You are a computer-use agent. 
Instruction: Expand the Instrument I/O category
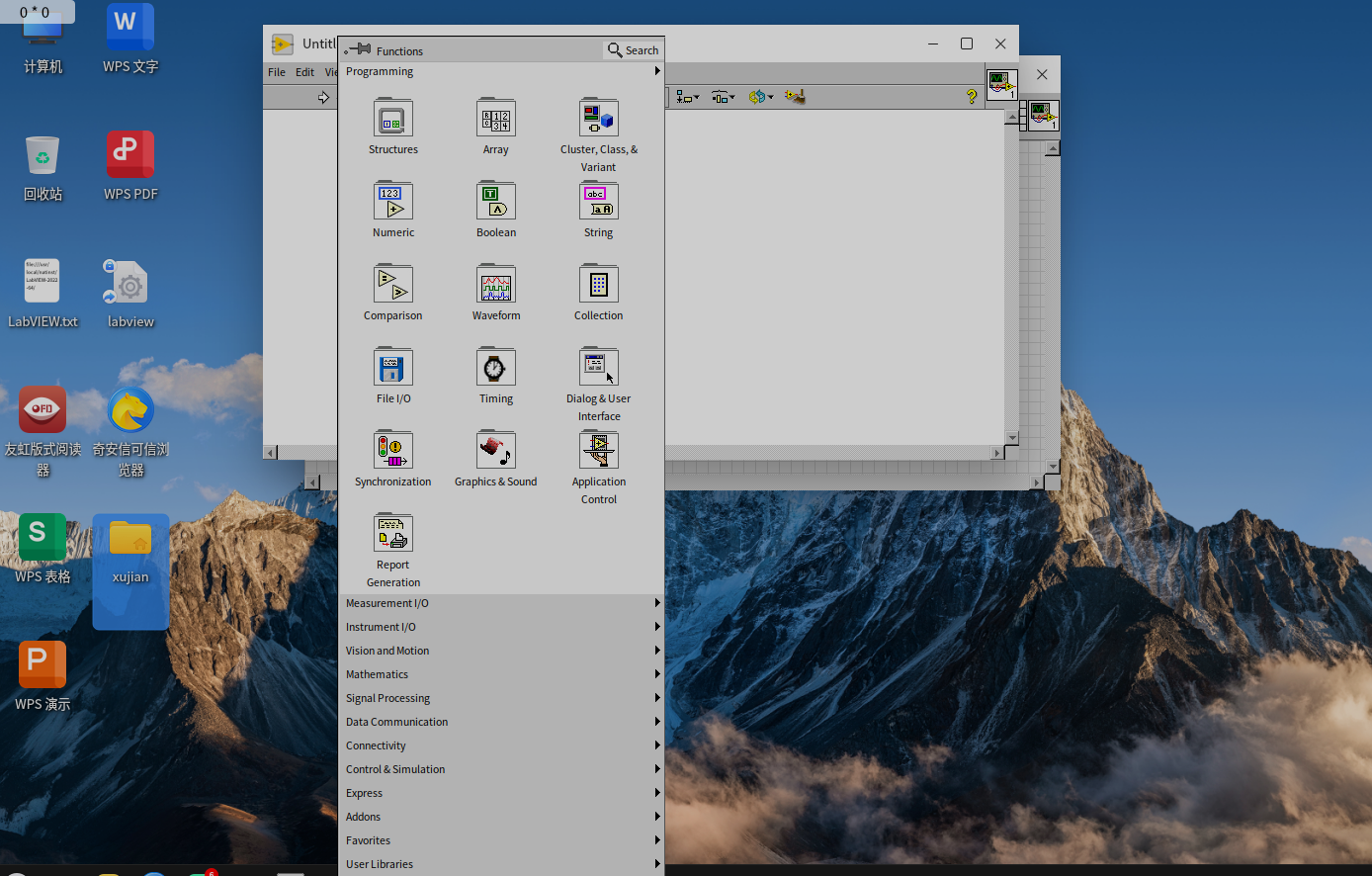501,627
